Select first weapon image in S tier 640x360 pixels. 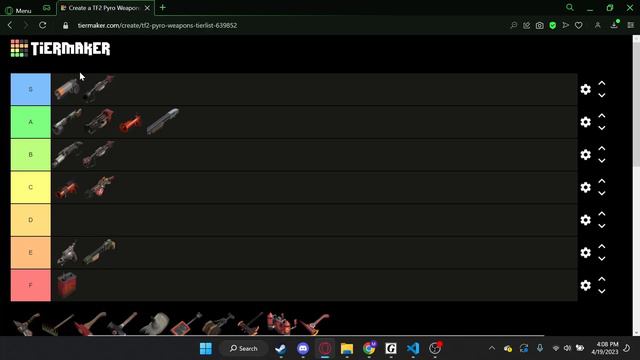[x=67, y=89]
